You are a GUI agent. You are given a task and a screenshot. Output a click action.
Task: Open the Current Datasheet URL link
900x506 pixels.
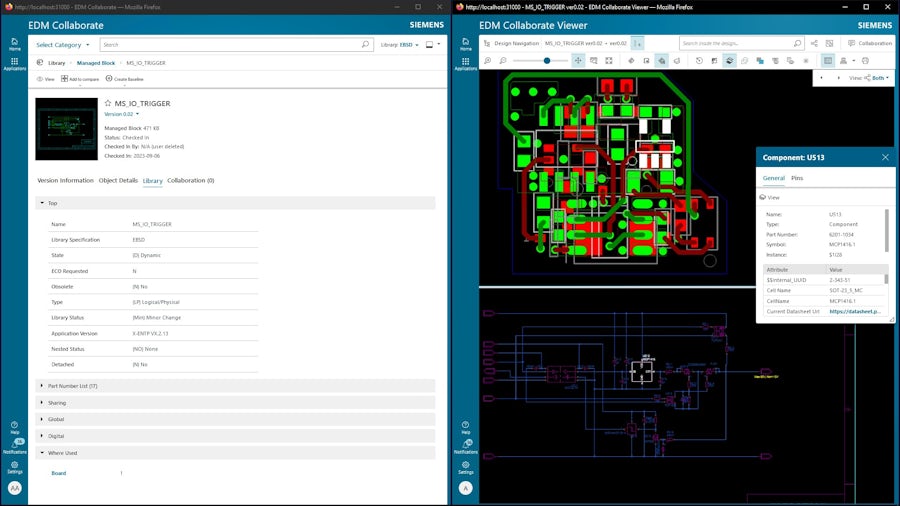click(854, 311)
